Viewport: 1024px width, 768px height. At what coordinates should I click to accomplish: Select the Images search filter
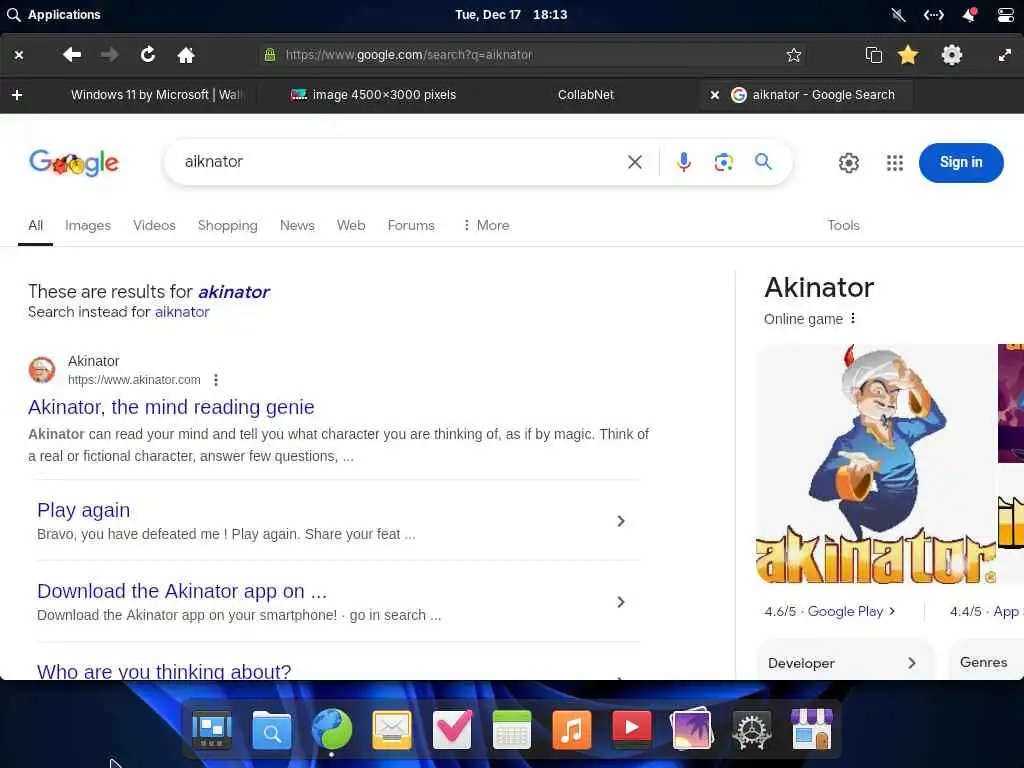88,225
